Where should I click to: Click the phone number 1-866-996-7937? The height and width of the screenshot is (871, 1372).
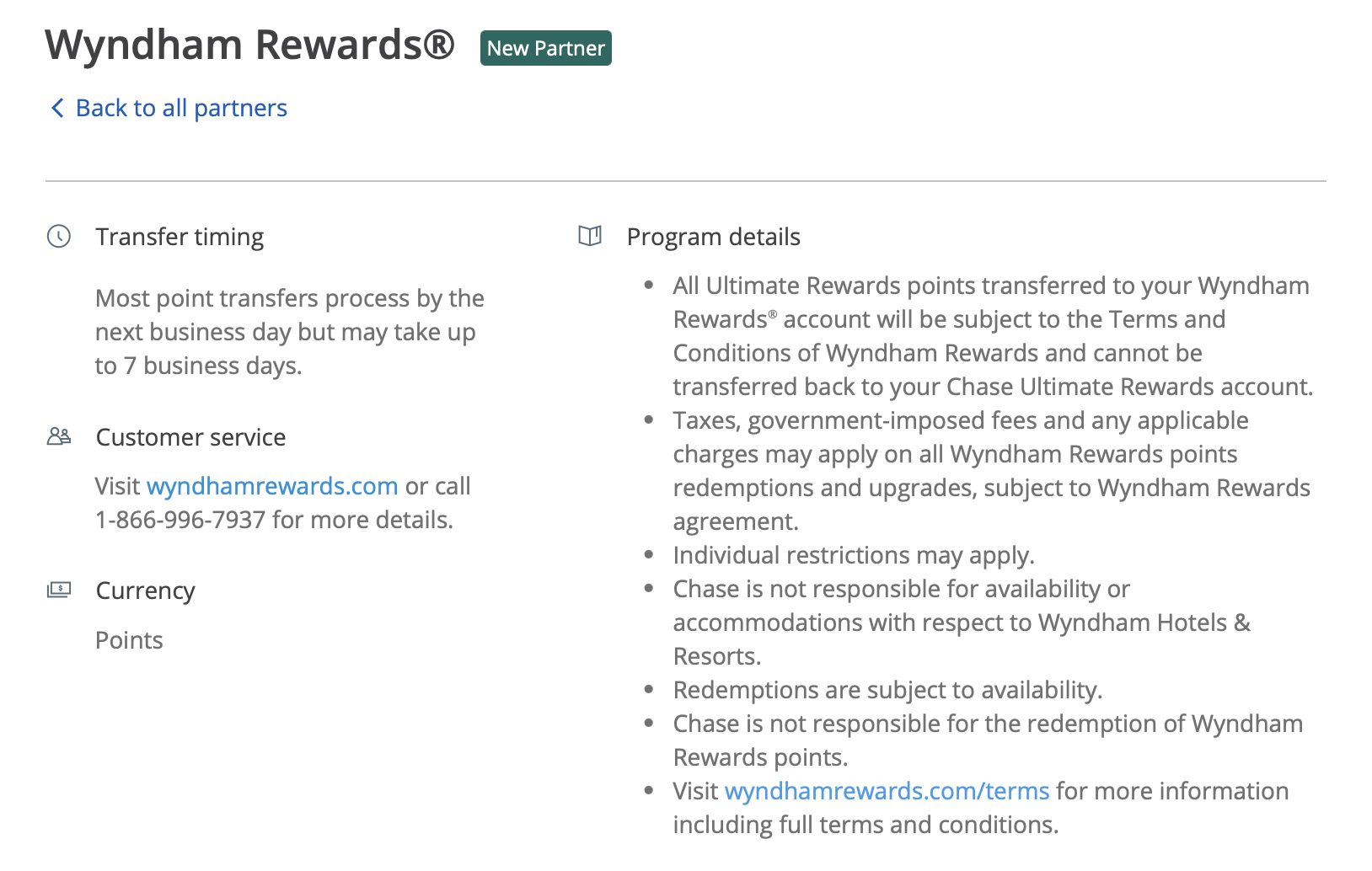tap(179, 519)
